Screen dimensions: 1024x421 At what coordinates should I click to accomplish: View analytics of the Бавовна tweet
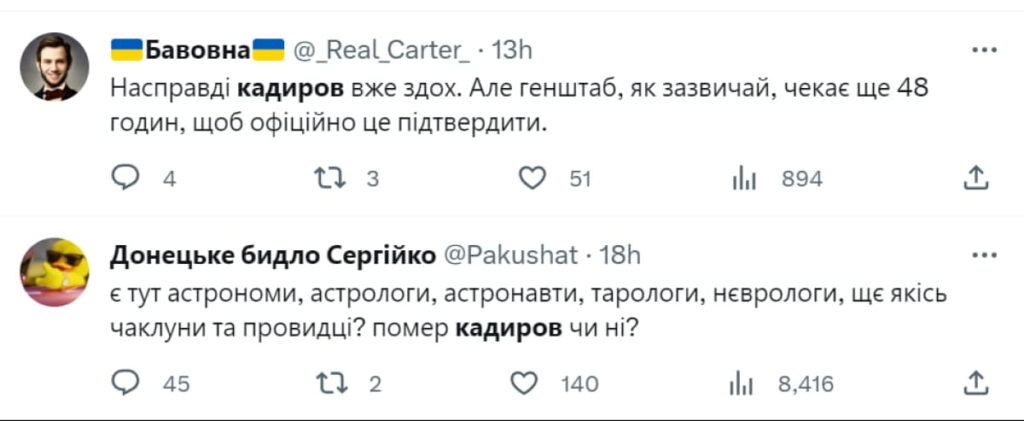pyautogui.click(x=743, y=178)
